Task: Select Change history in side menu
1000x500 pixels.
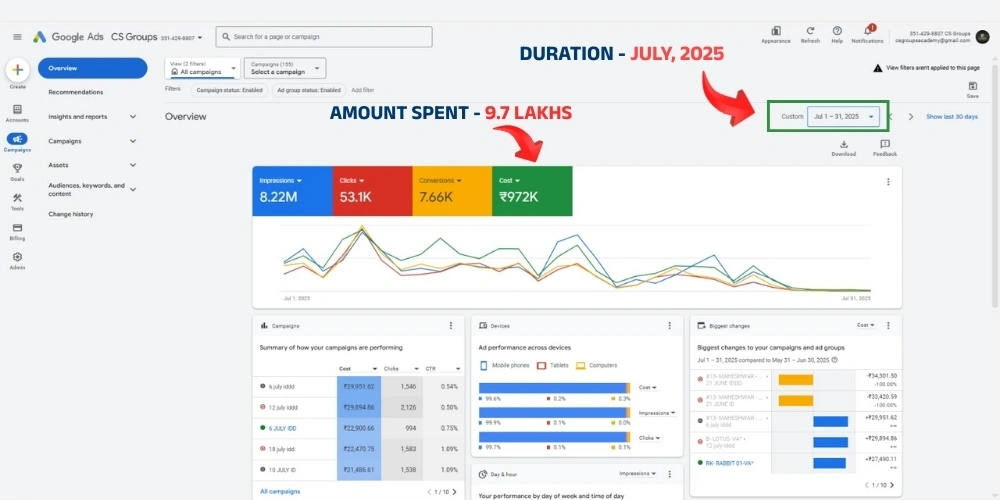Action: pos(71,214)
